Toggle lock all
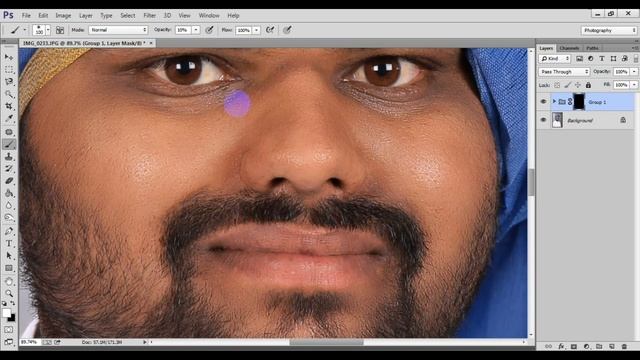The image size is (640, 360). click(x=588, y=85)
